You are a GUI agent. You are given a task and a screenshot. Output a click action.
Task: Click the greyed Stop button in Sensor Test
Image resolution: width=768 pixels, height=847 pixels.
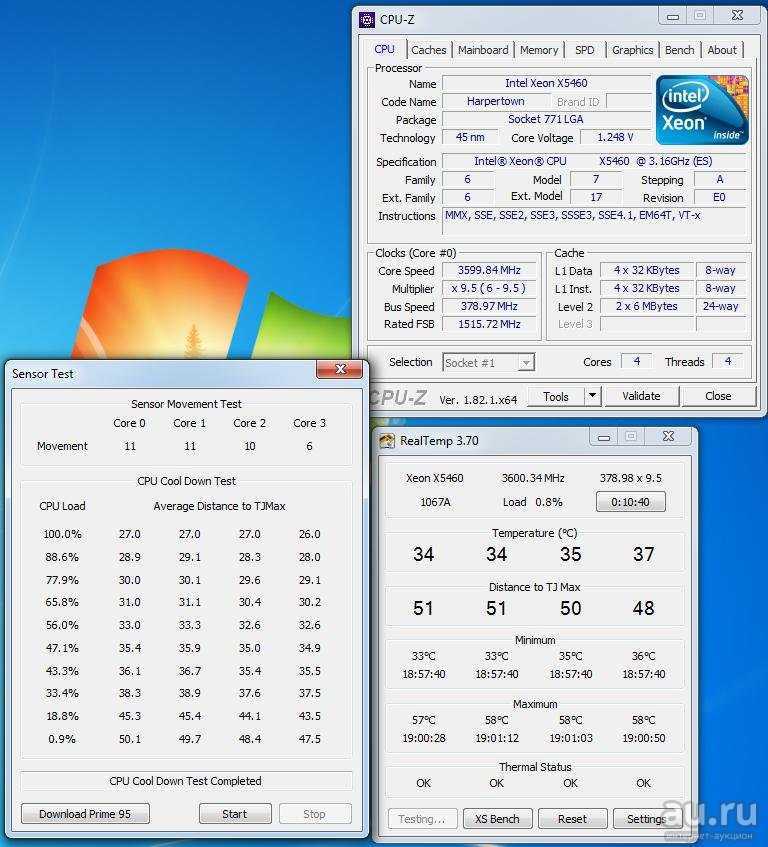pyautogui.click(x=314, y=814)
